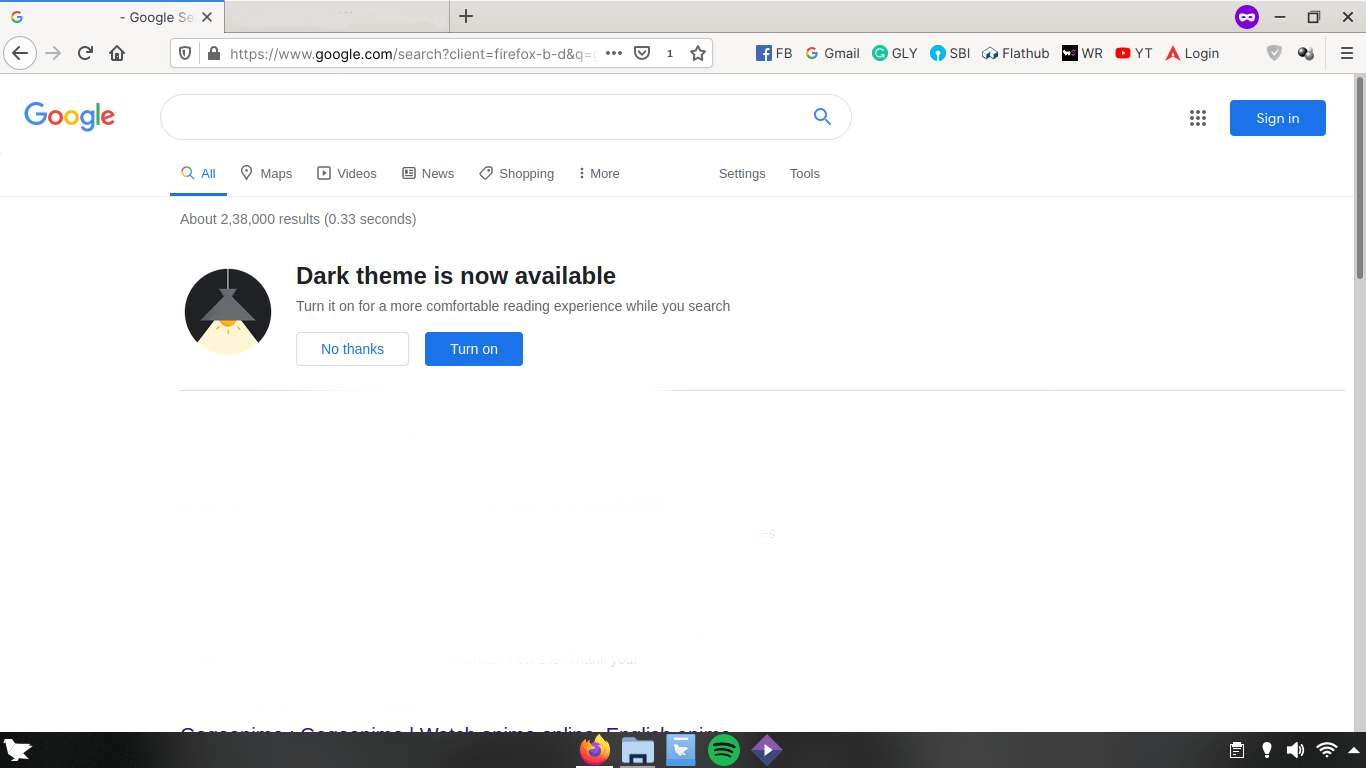This screenshot has width=1366, height=768.
Task: Turn on the dark theme
Action: 474,349
